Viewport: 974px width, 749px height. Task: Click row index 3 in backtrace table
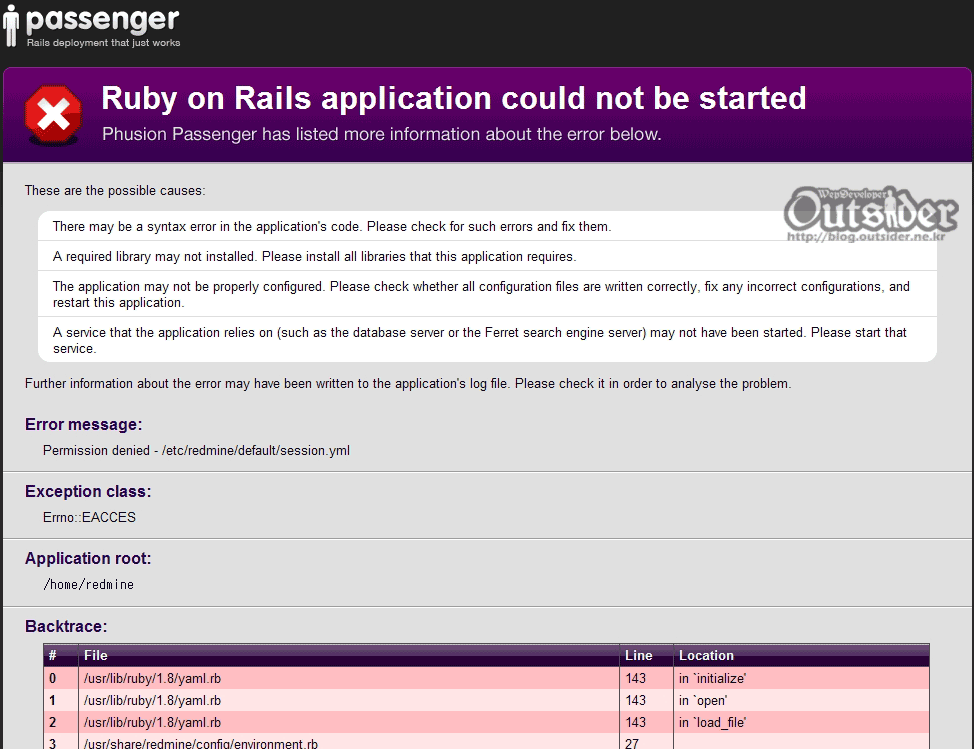[x=53, y=743]
